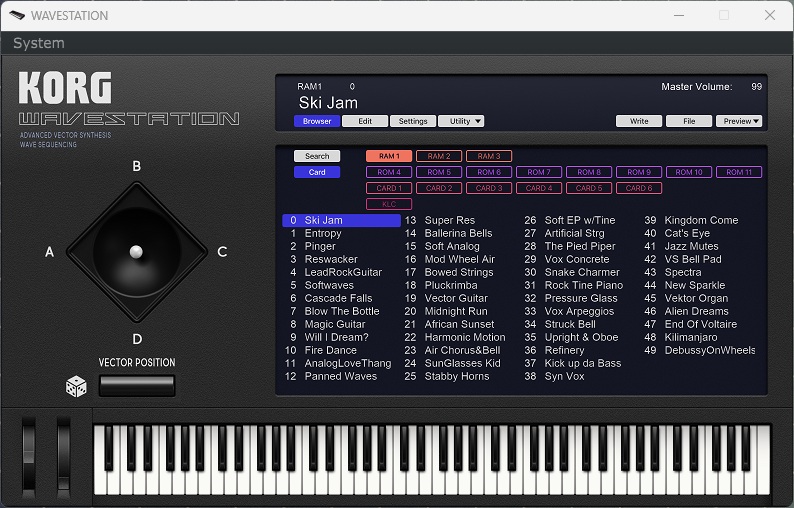Screen dimensions: 794x508
Task: Select performance 0 Ski Jam
Action: [341, 220]
